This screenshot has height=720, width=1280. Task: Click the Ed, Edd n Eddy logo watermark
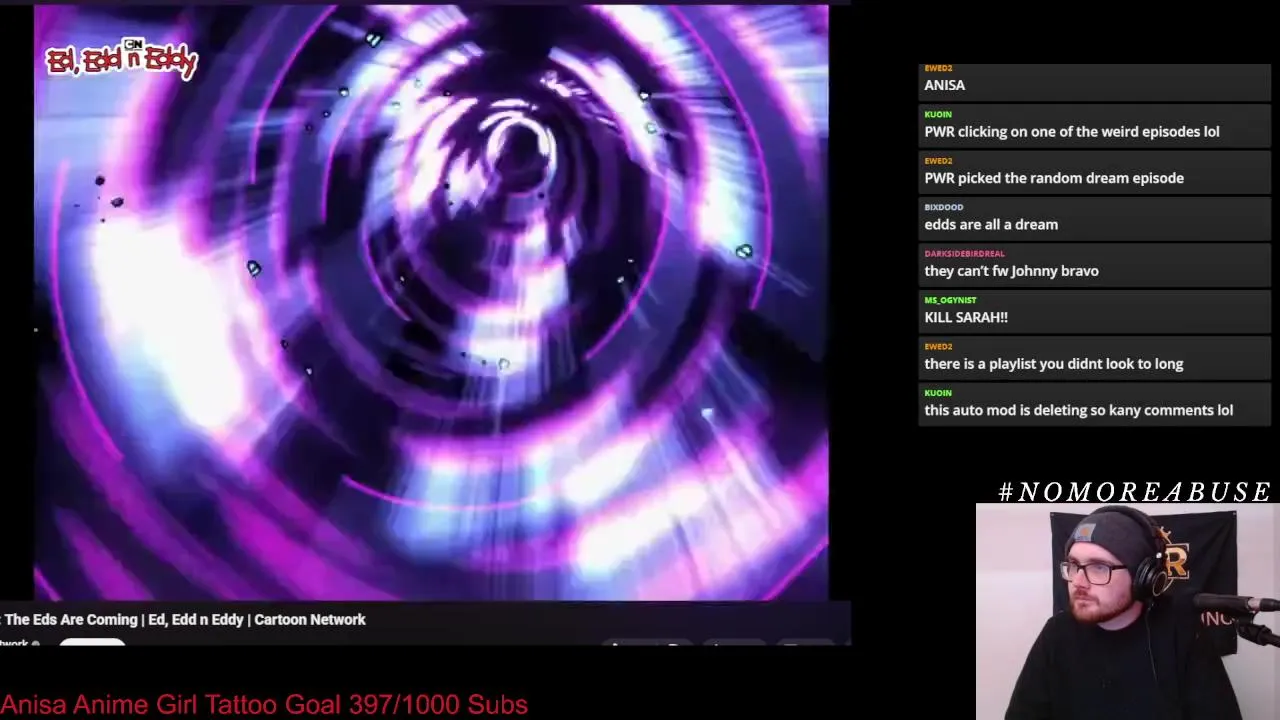tap(122, 59)
